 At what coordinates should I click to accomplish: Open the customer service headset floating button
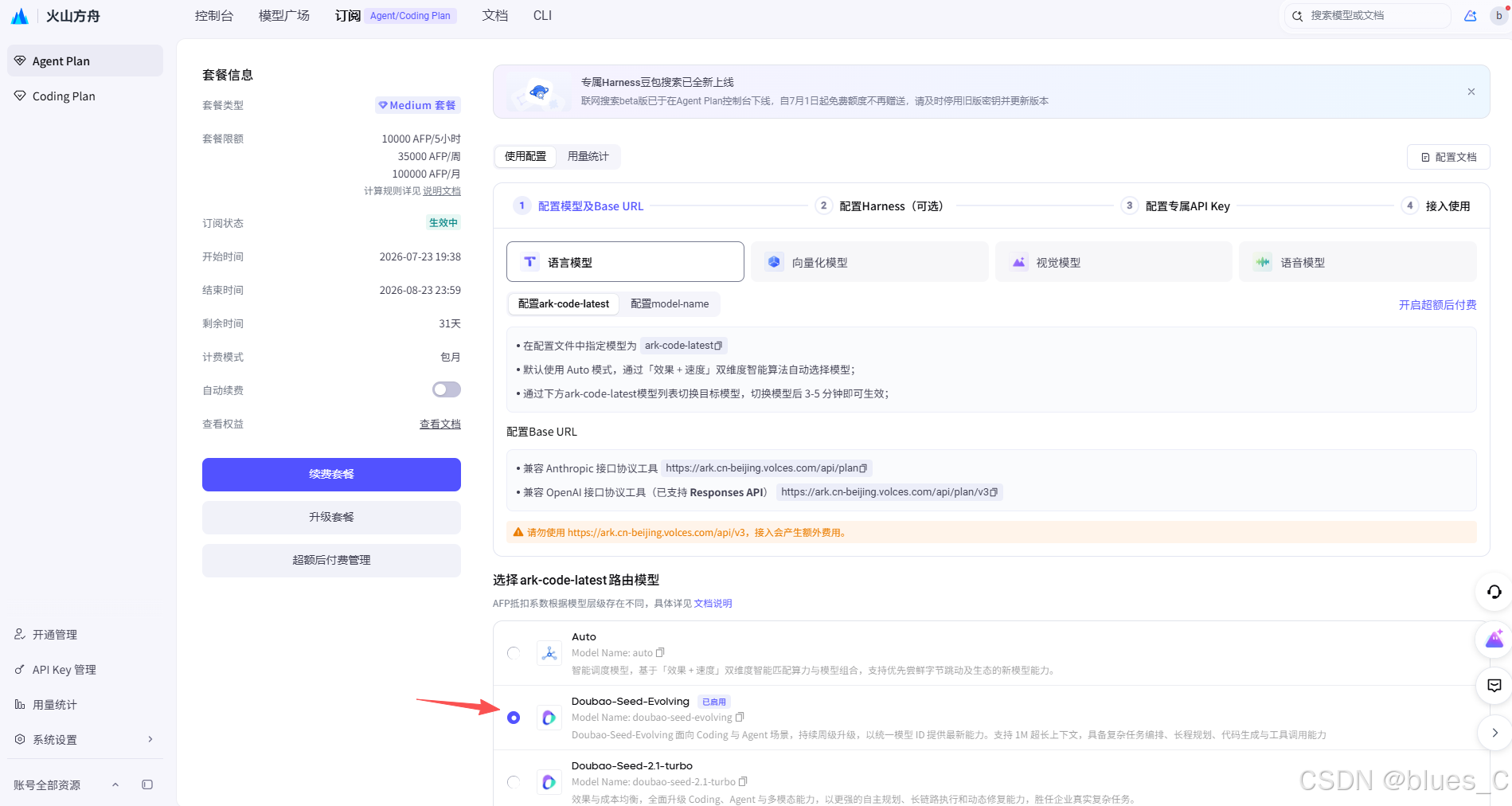tap(1494, 592)
